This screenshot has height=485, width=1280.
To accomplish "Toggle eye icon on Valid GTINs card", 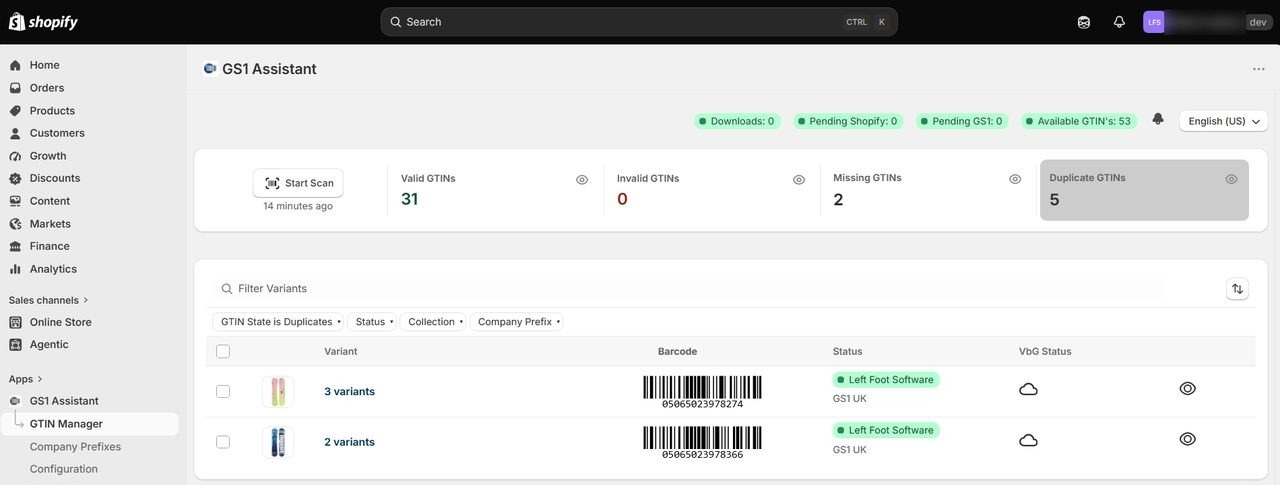I will point(582,179).
